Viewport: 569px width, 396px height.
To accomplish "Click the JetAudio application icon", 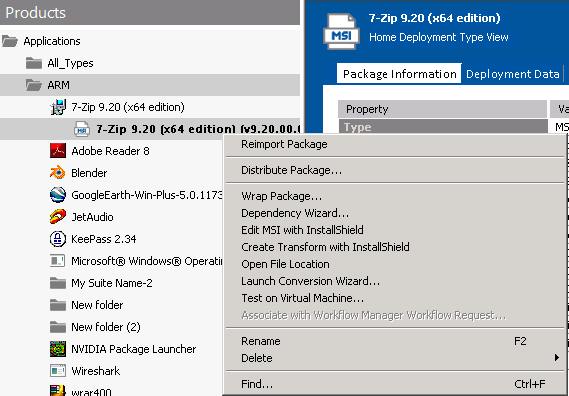I will (58, 217).
